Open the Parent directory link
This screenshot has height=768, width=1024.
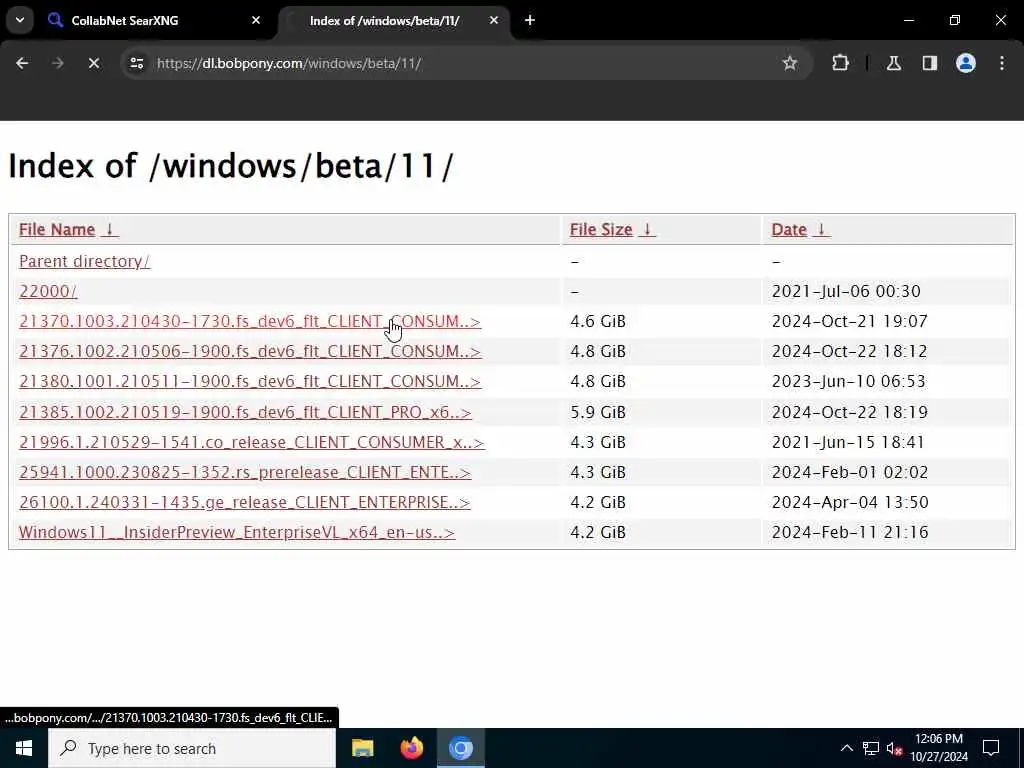tap(84, 261)
